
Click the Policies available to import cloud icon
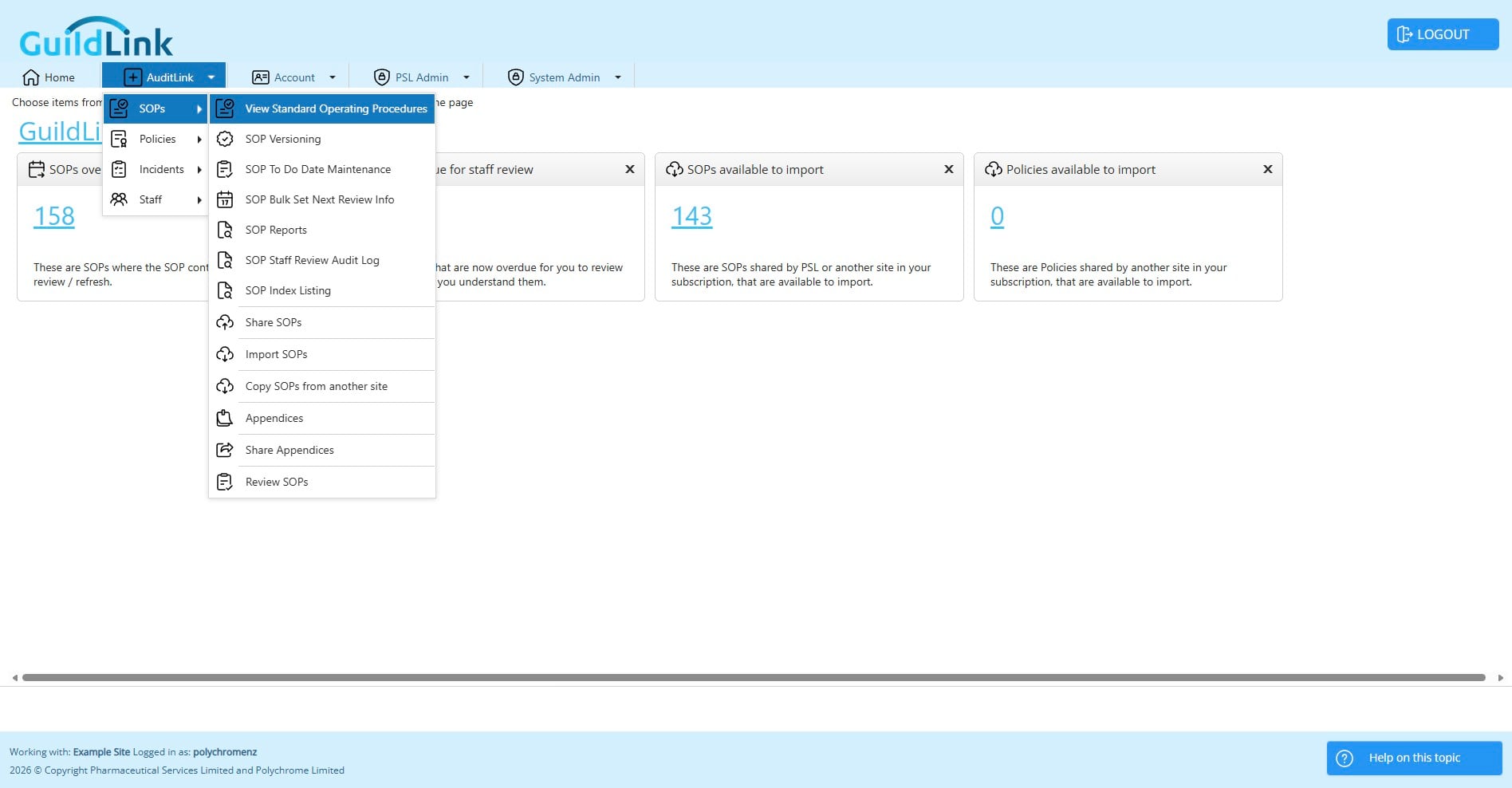(x=994, y=169)
